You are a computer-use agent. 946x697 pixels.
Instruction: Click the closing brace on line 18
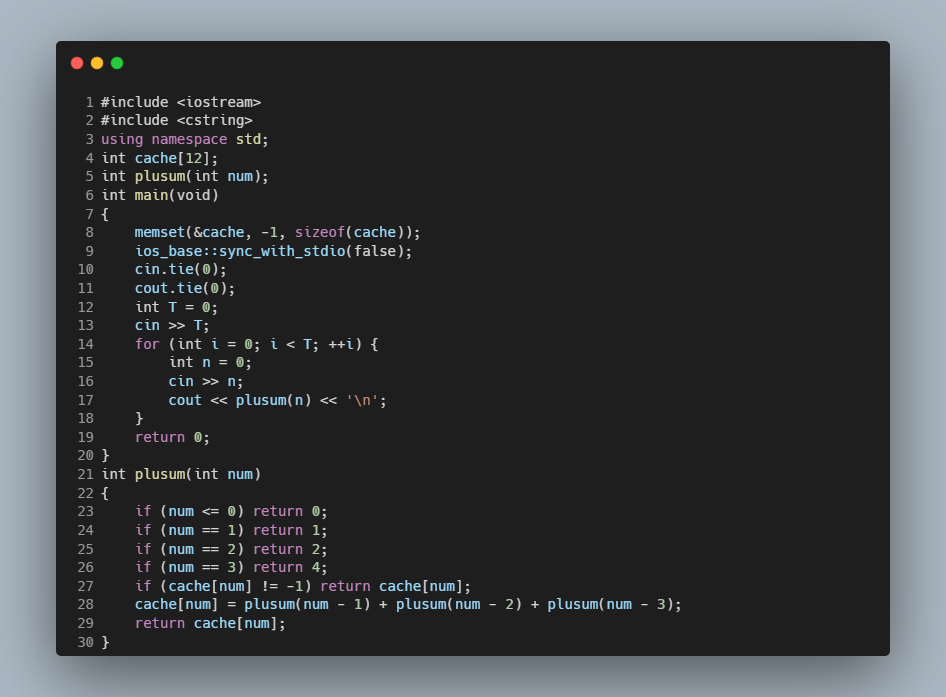pyautogui.click(x=139, y=418)
